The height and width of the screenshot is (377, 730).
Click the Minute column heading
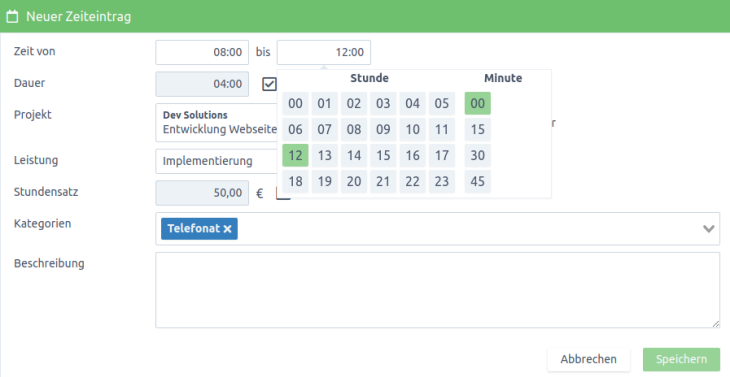click(503, 78)
